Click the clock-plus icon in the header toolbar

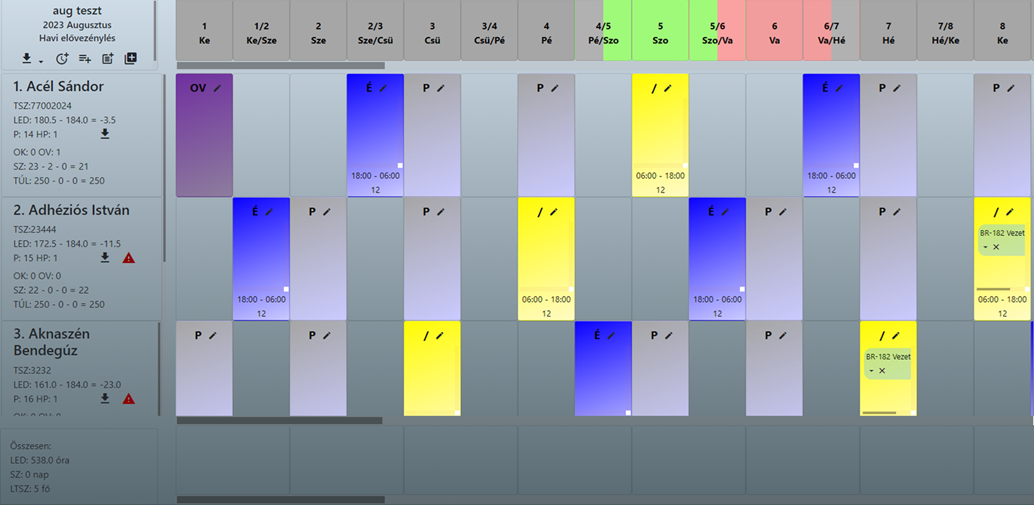click(62, 59)
